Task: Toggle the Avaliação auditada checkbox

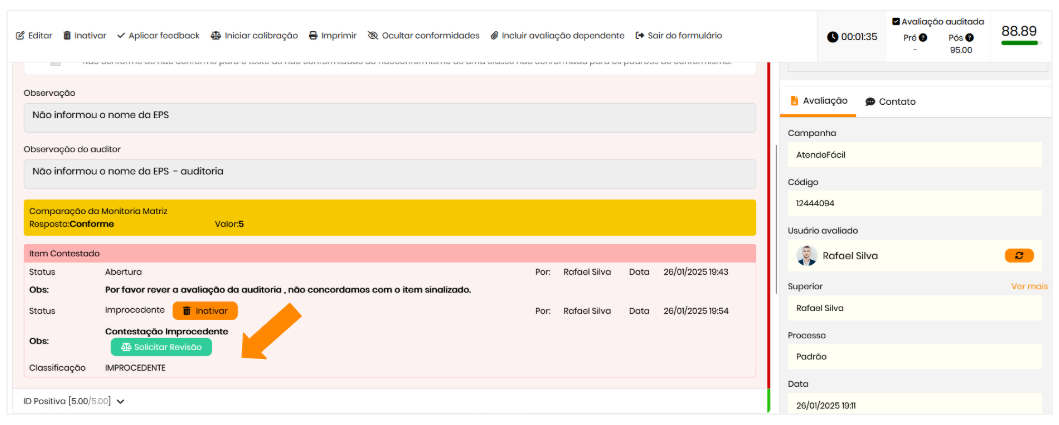Action: click(895, 21)
